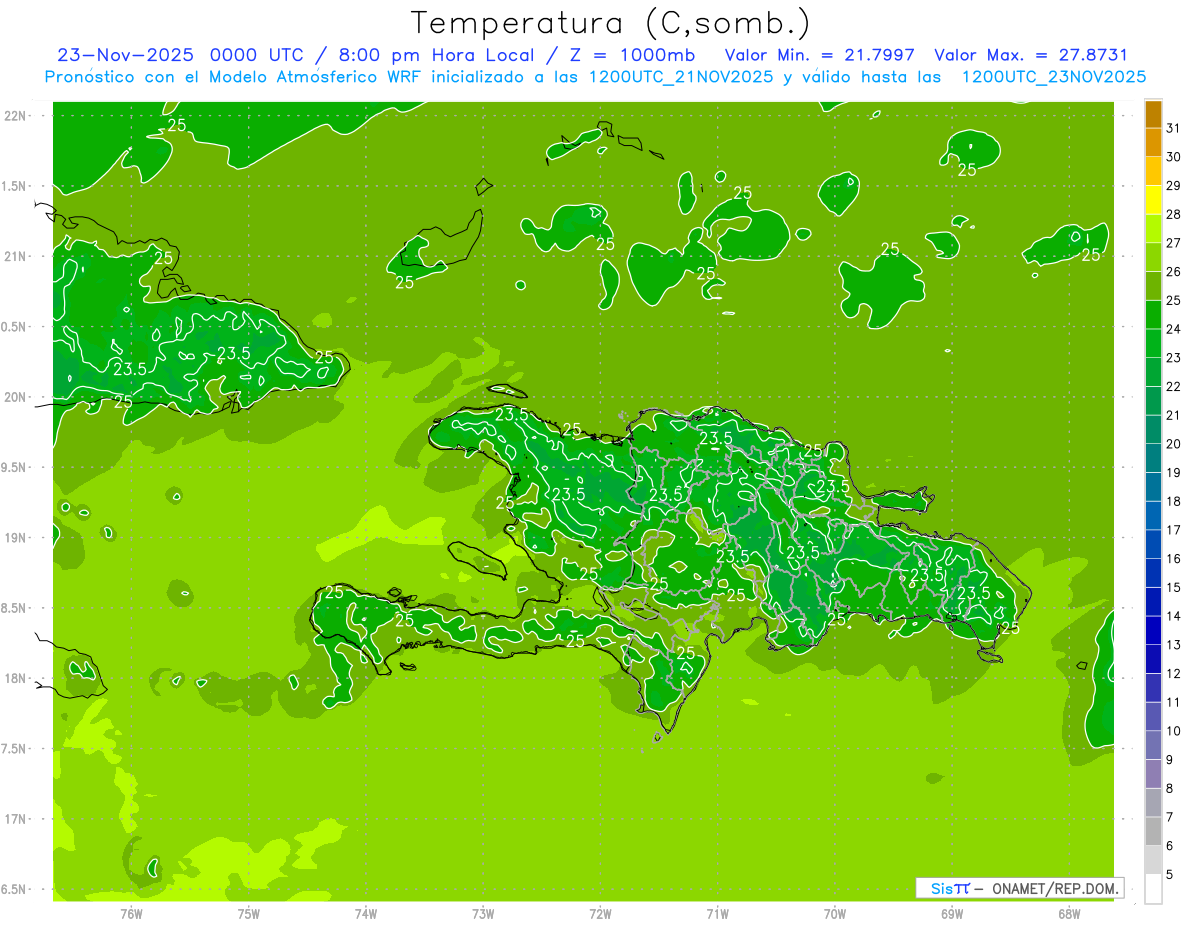Click the legend scale value '18'
This screenshot has height=927, width=1200.
[1174, 501]
